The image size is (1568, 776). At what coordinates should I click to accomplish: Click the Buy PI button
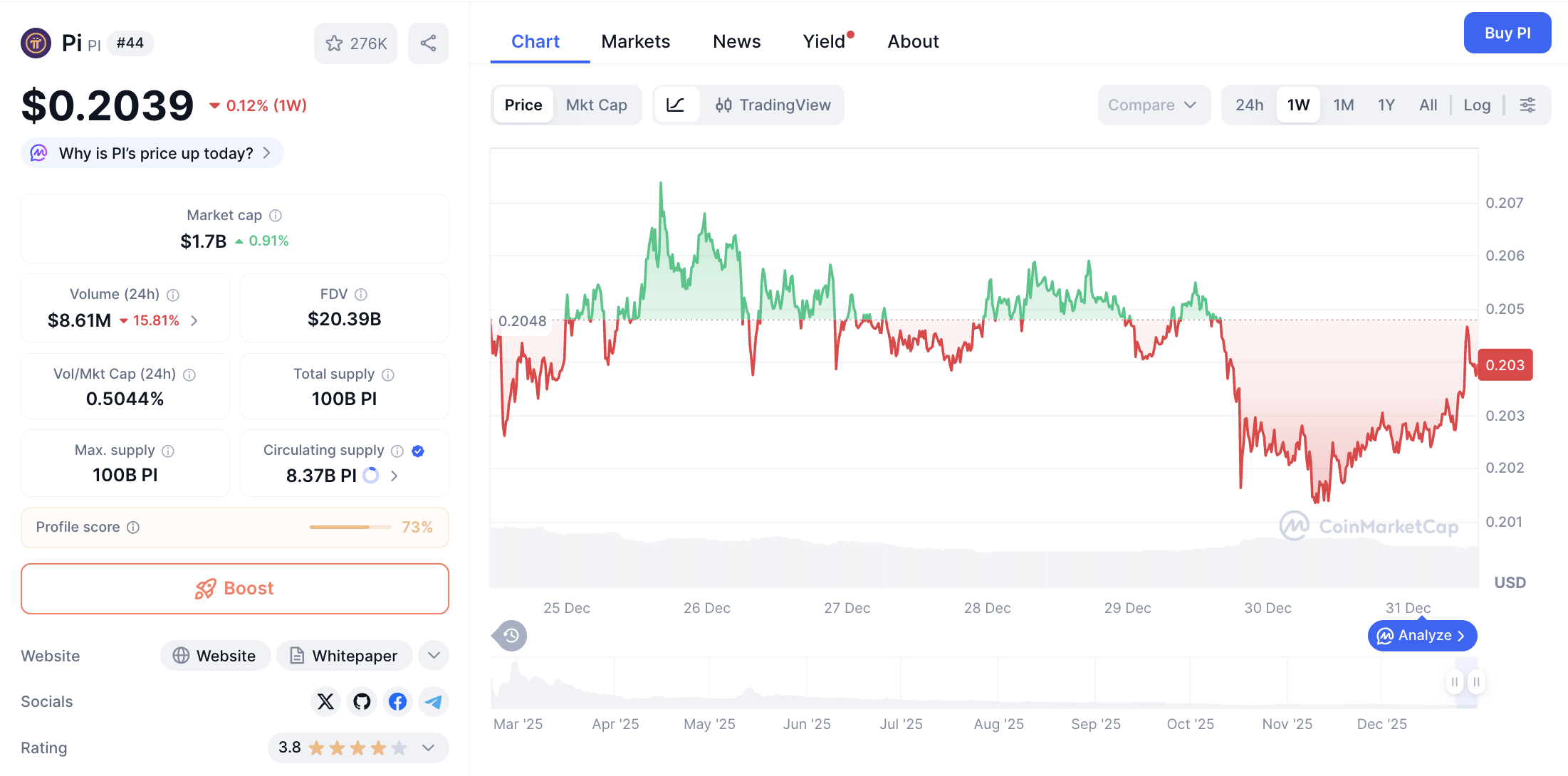1507,33
